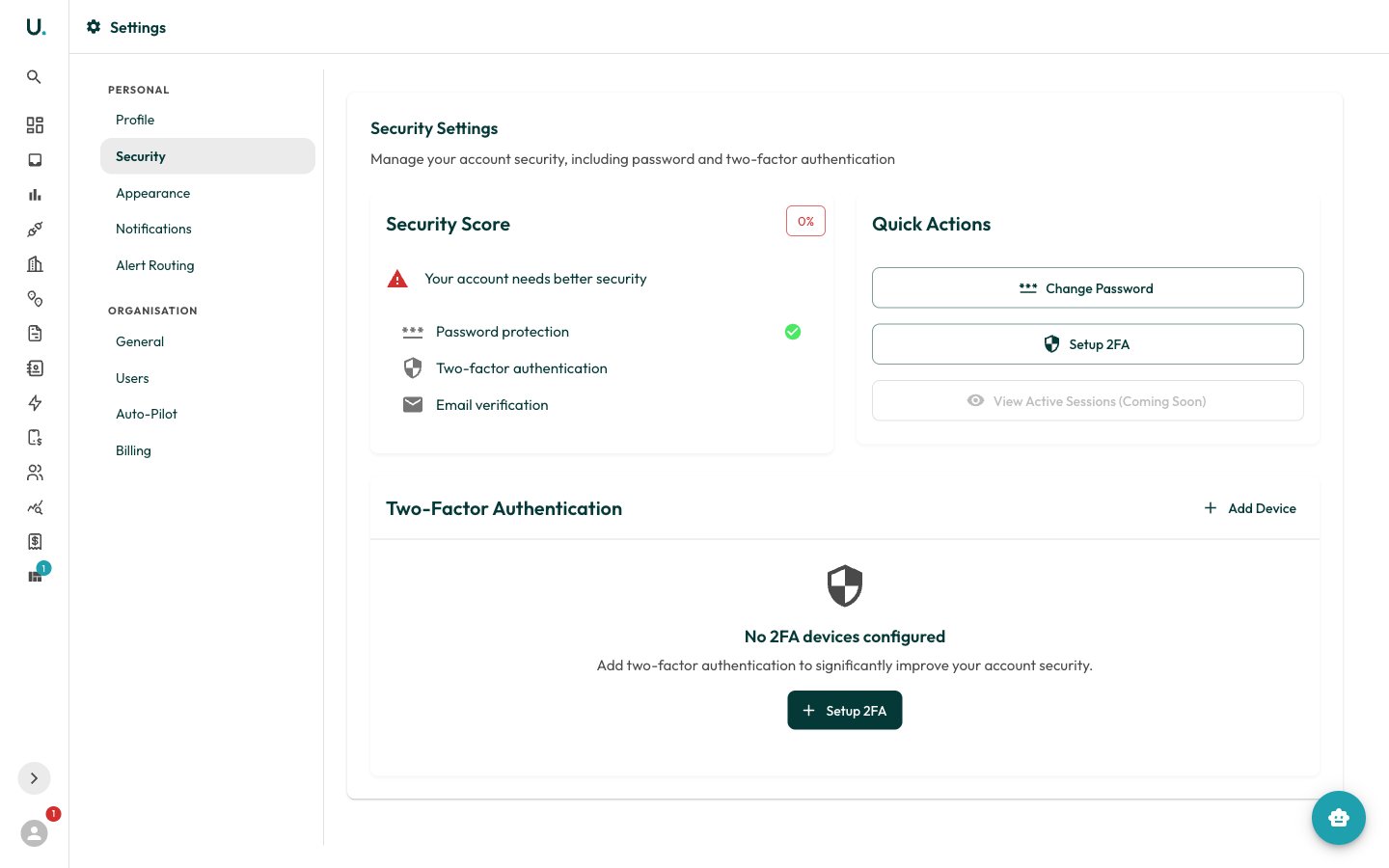Click the Settings gear icon in header
This screenshot has width=1389, height=868.
(x=94, y=27)
